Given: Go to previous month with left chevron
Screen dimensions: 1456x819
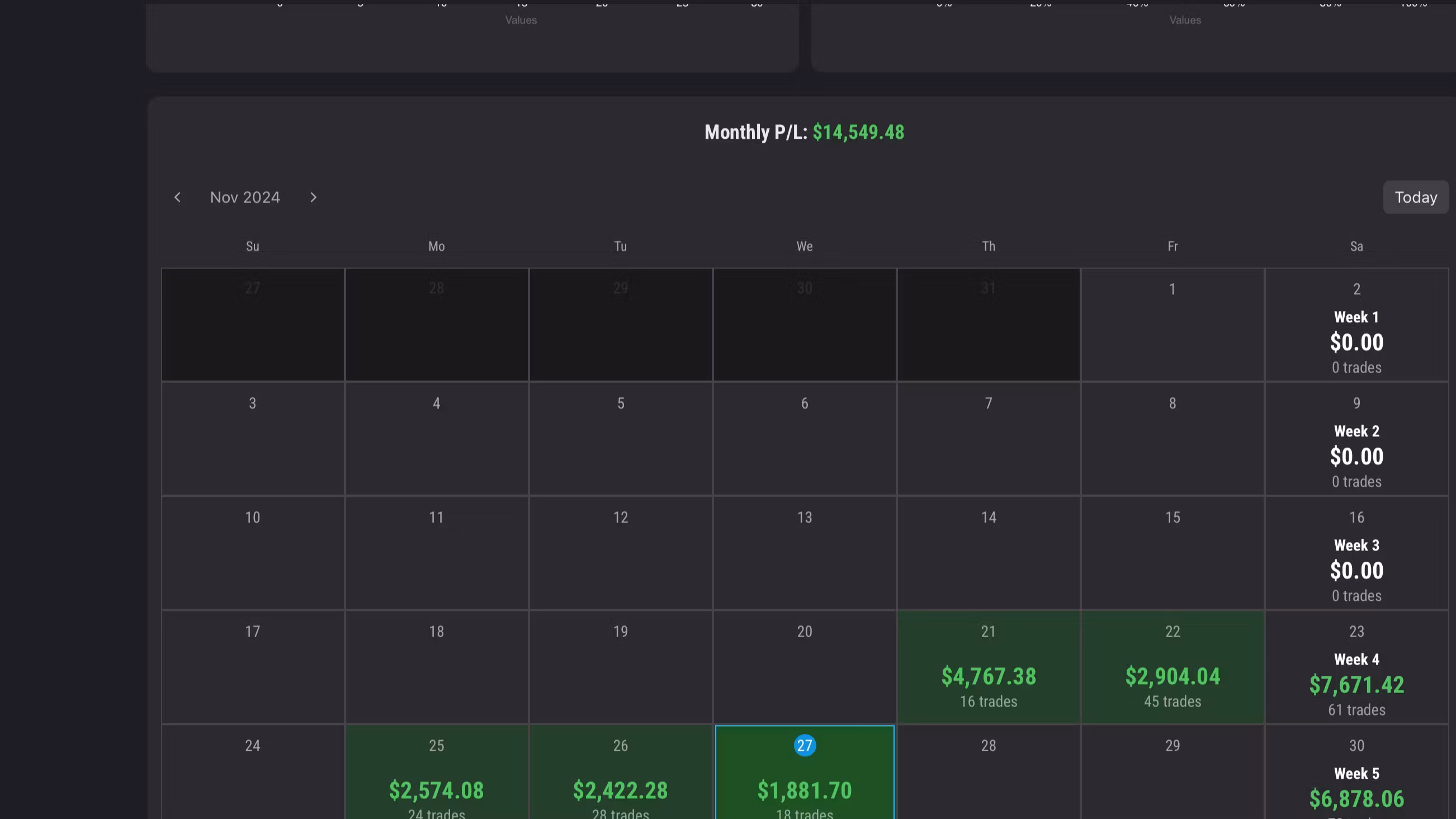Looking at the screenshot, I should [x=177, y=197].
